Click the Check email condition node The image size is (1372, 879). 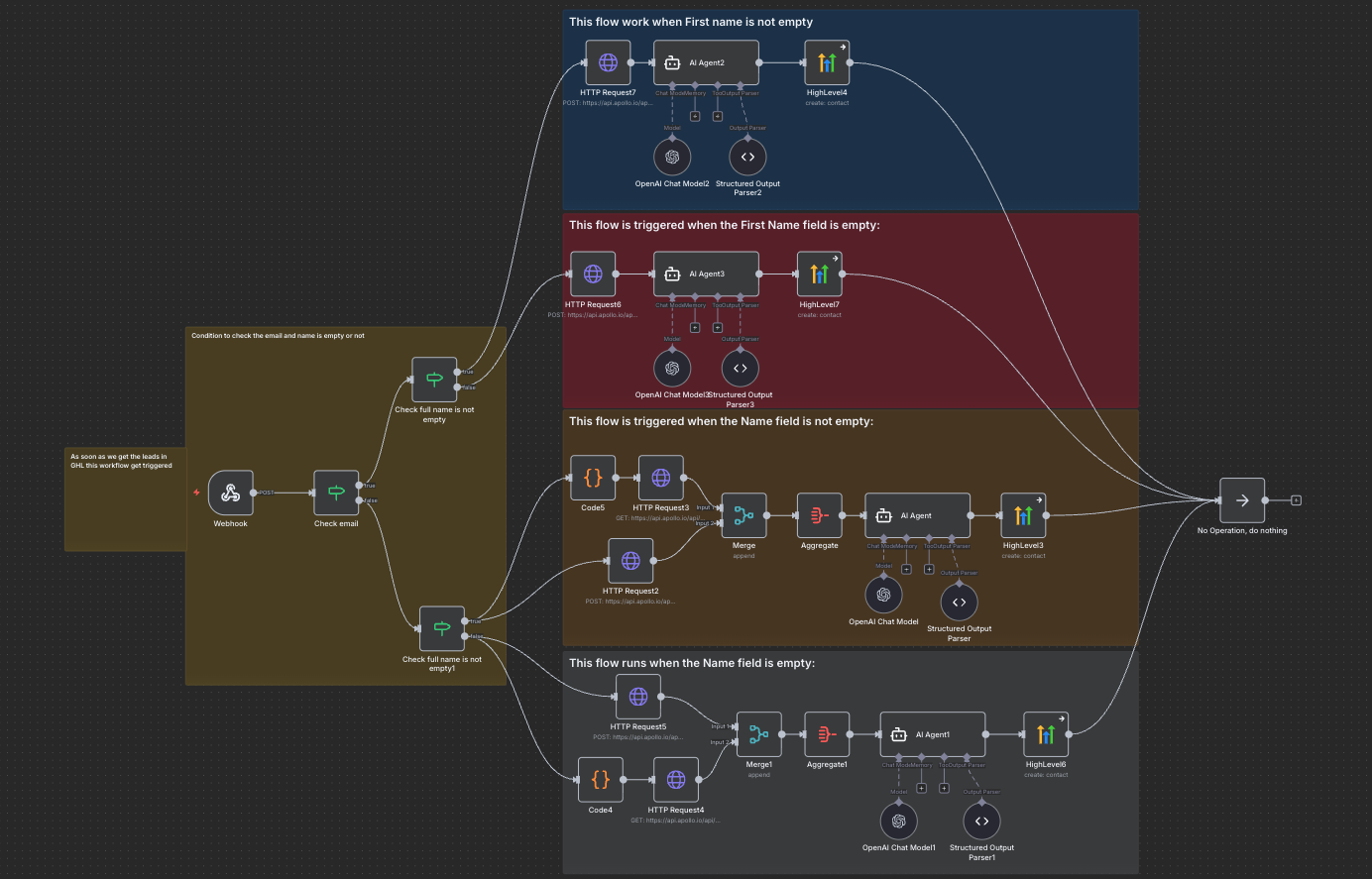(x=336, y=493)
